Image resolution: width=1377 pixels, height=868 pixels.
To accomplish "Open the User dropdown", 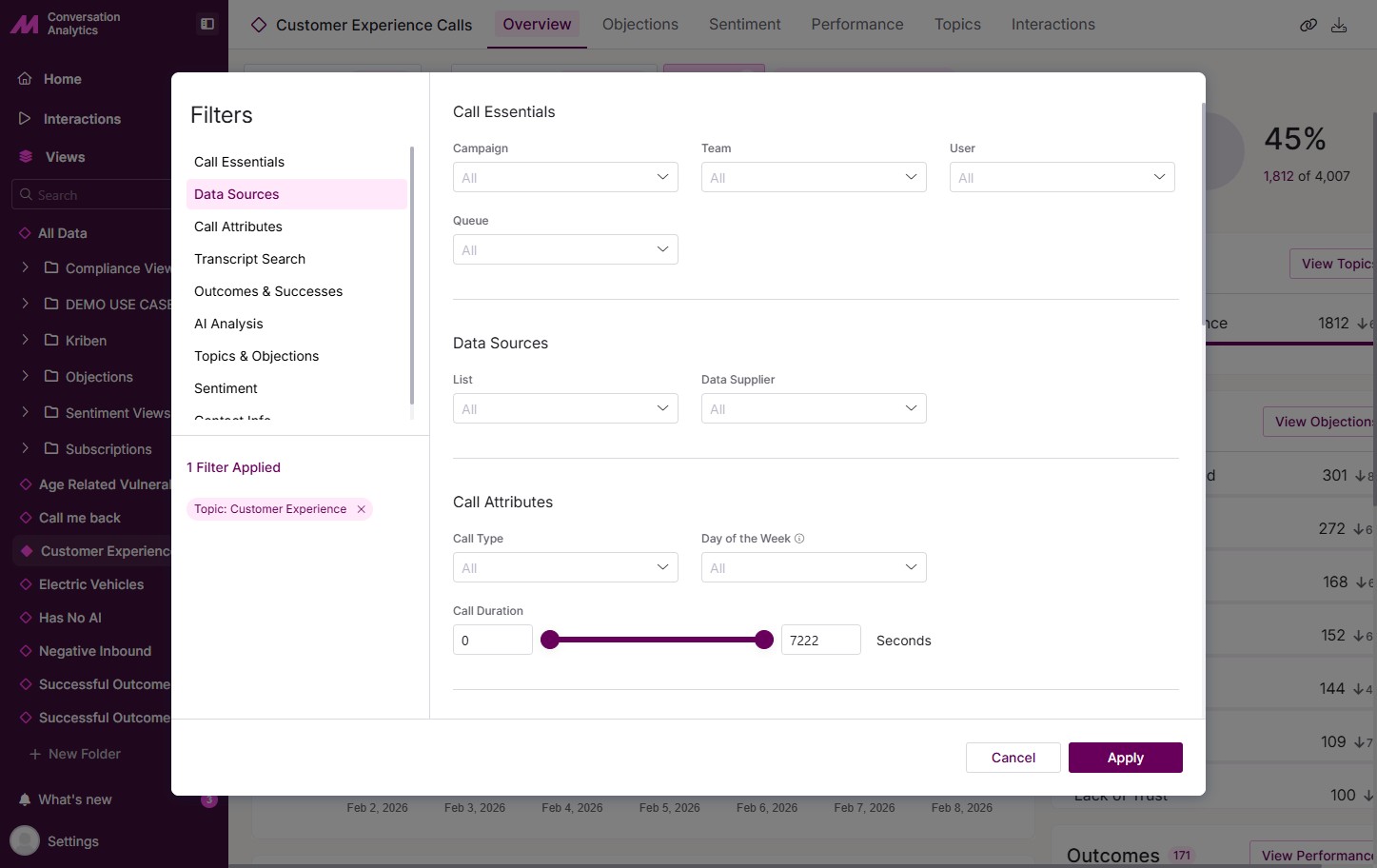I will coord(1062,177).
